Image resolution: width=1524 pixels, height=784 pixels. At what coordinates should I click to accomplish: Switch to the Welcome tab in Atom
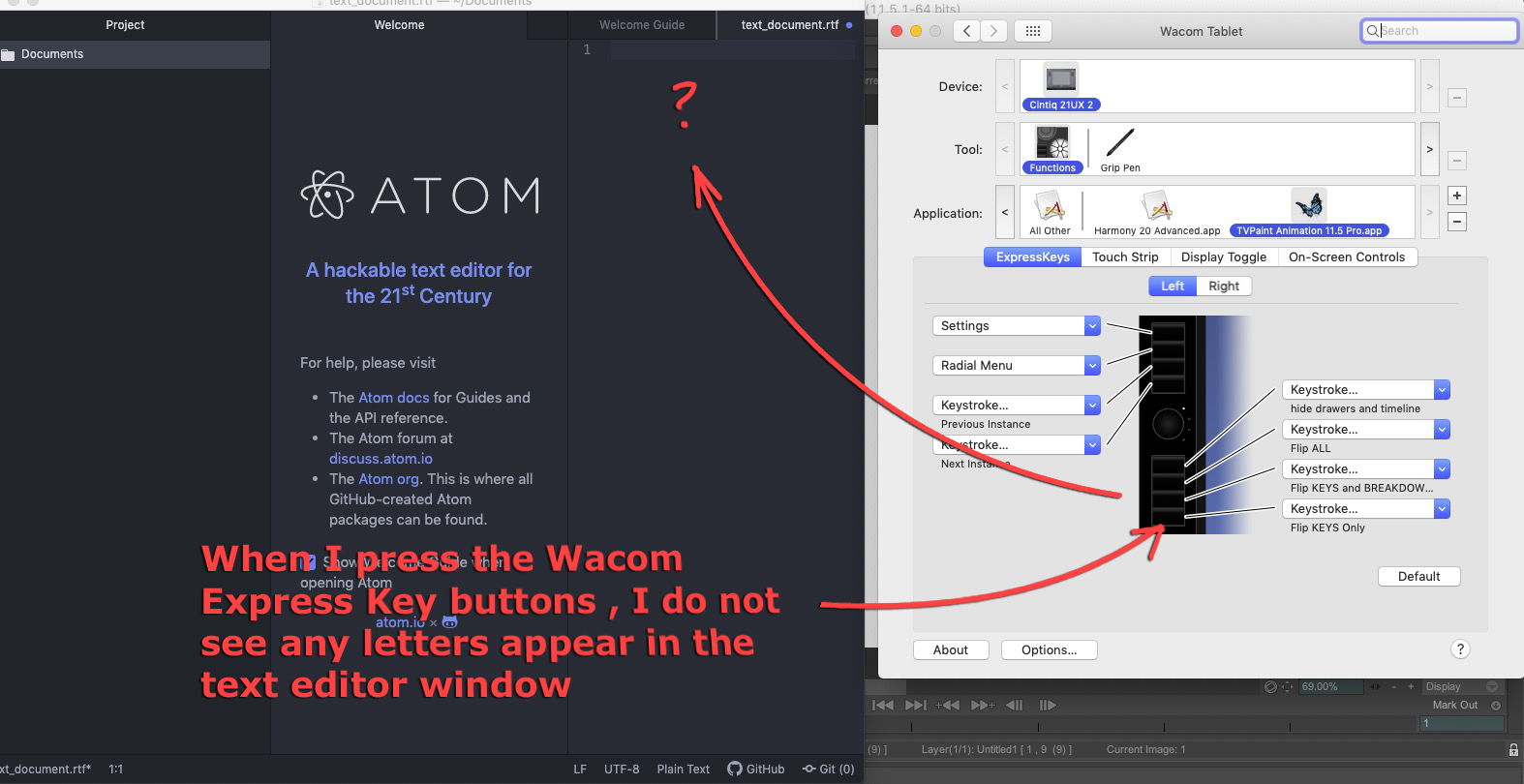(x=399, y=25)
